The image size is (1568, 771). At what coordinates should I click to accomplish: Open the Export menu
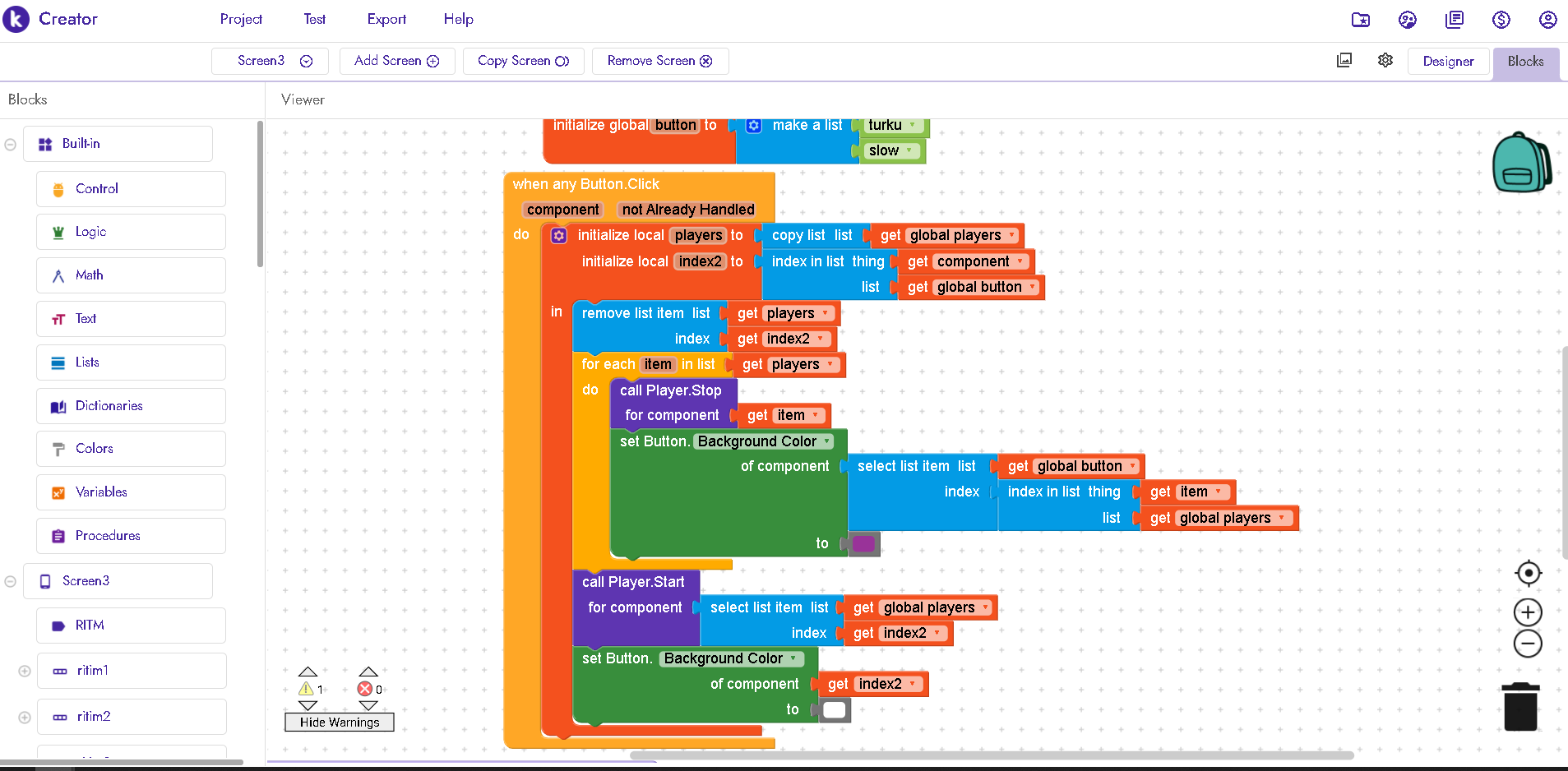tap(386, 19)
